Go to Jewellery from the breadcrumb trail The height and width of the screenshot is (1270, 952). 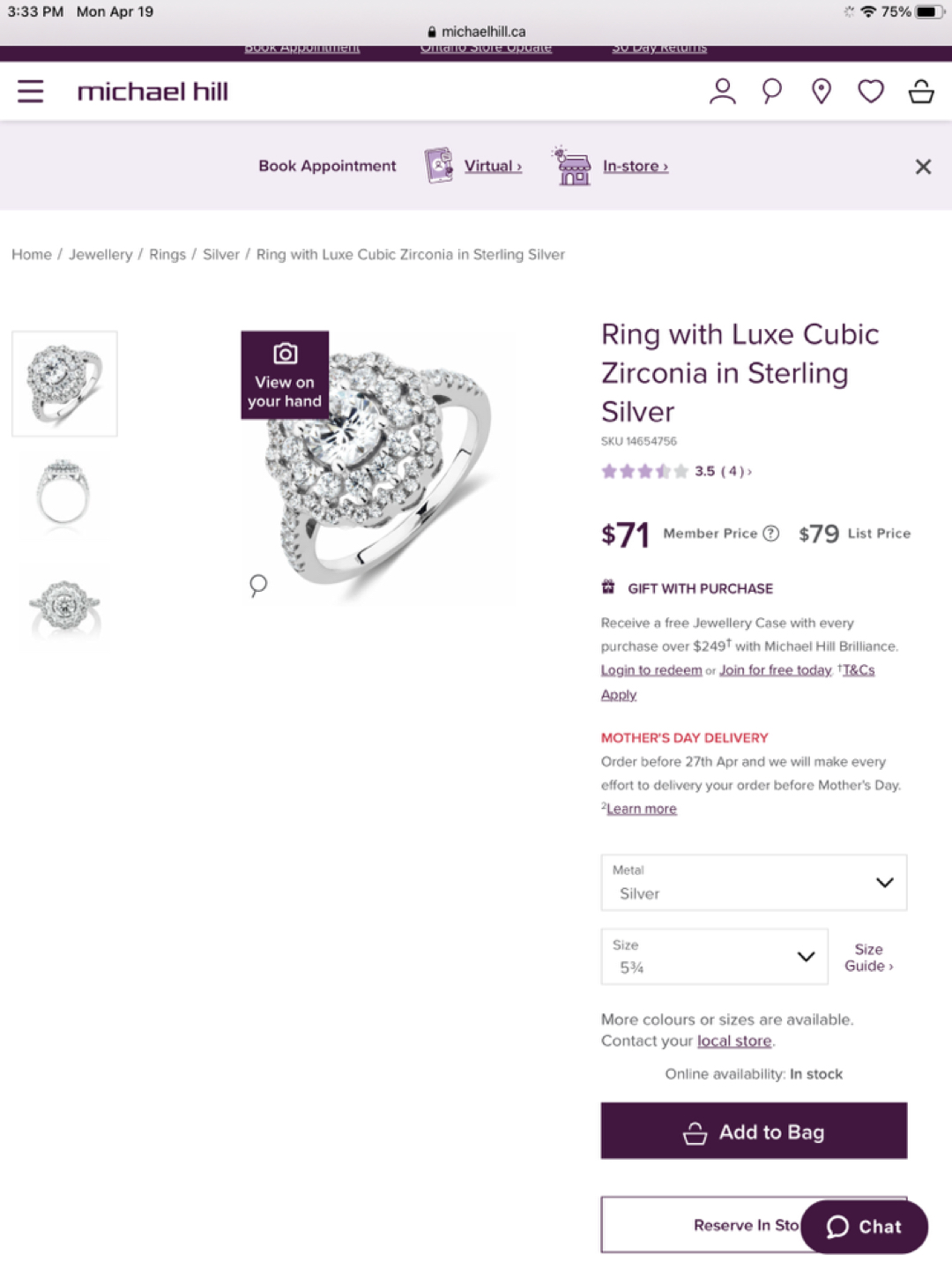[x=100, y=254]
